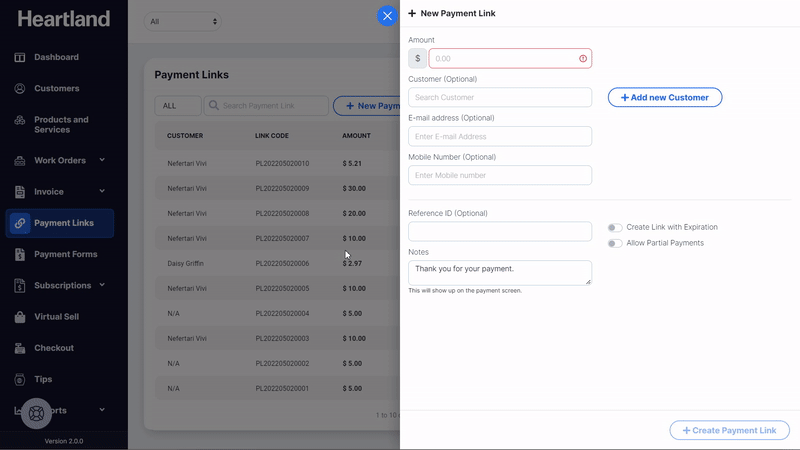The image size is (800, 450).
Task: Expand the Work Orders submenu
Action: pos(102,160)
